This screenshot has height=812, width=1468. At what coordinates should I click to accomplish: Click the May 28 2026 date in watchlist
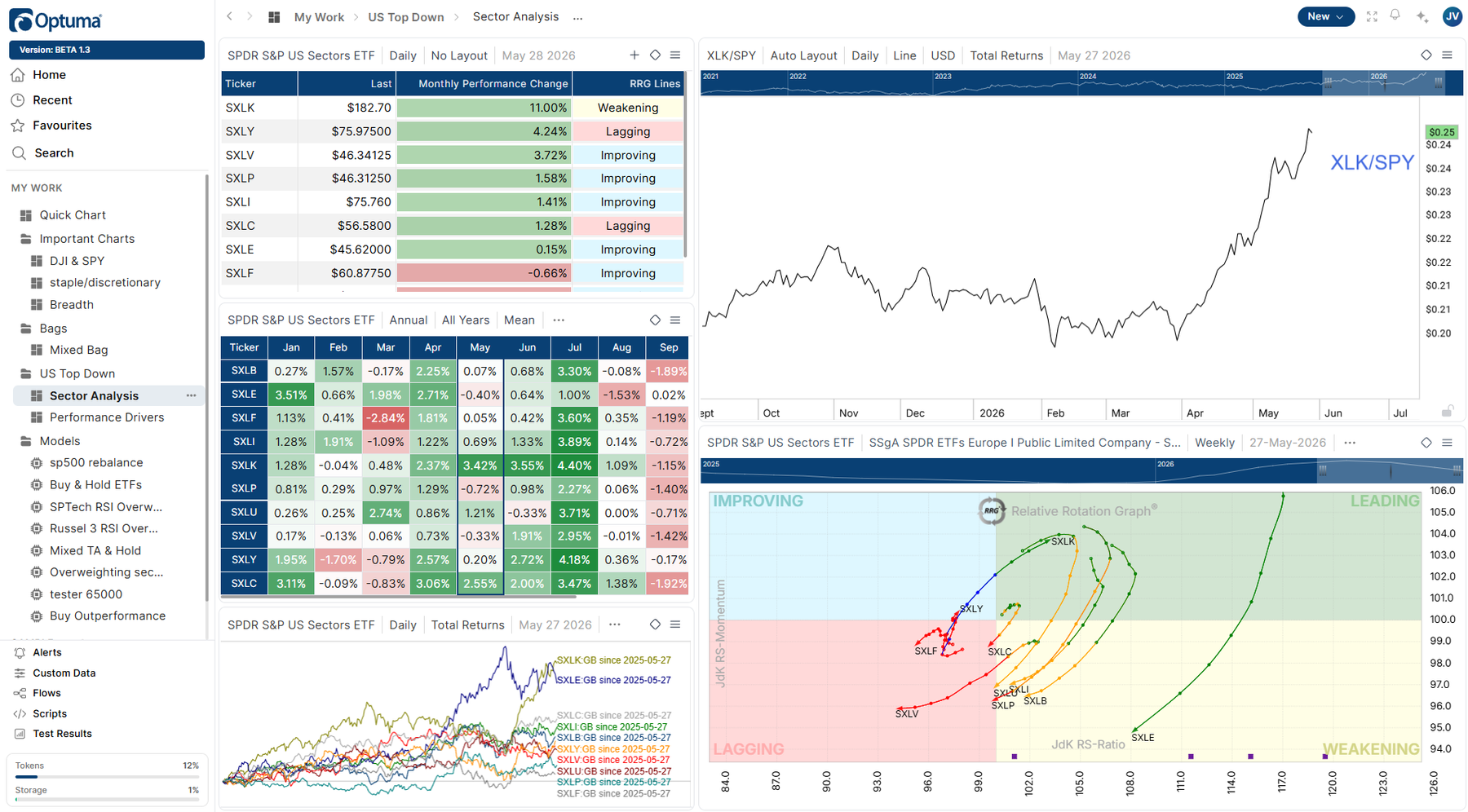[538, 55]
